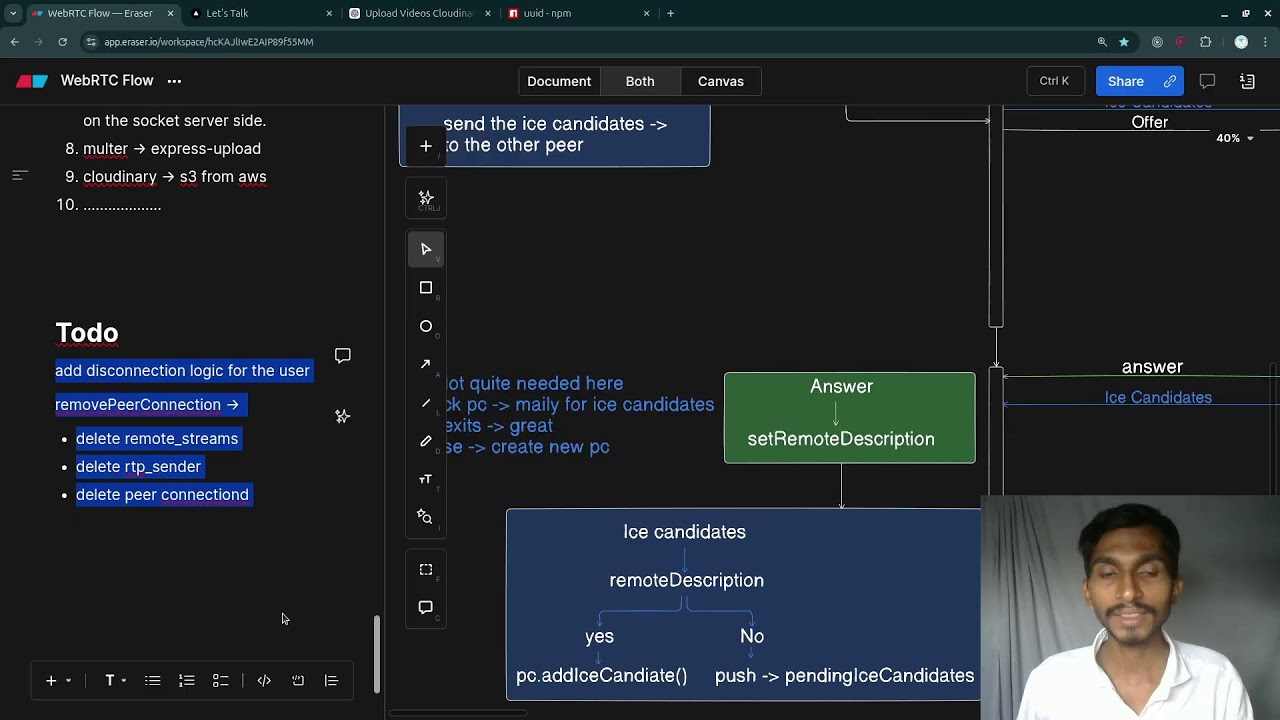This screenshot has width=1280, height=720.
Task: Open the browser Extensions puzzle icon
Action: point(1205,42)
